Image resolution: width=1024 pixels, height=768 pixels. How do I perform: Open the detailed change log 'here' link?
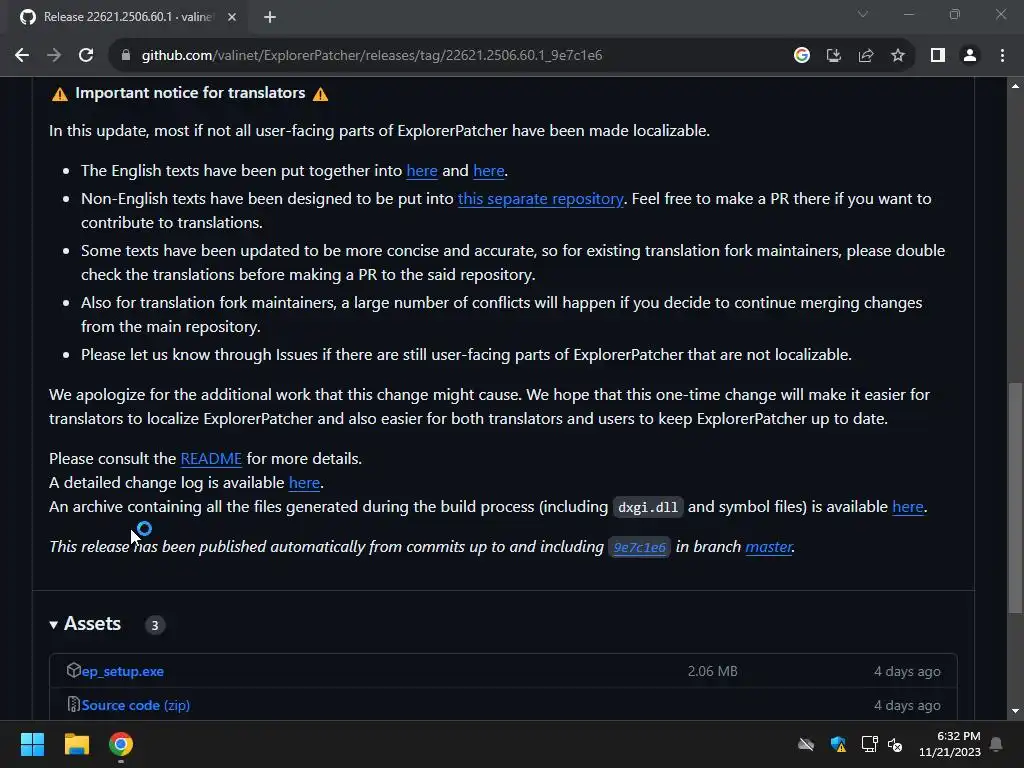pos(304,483)
